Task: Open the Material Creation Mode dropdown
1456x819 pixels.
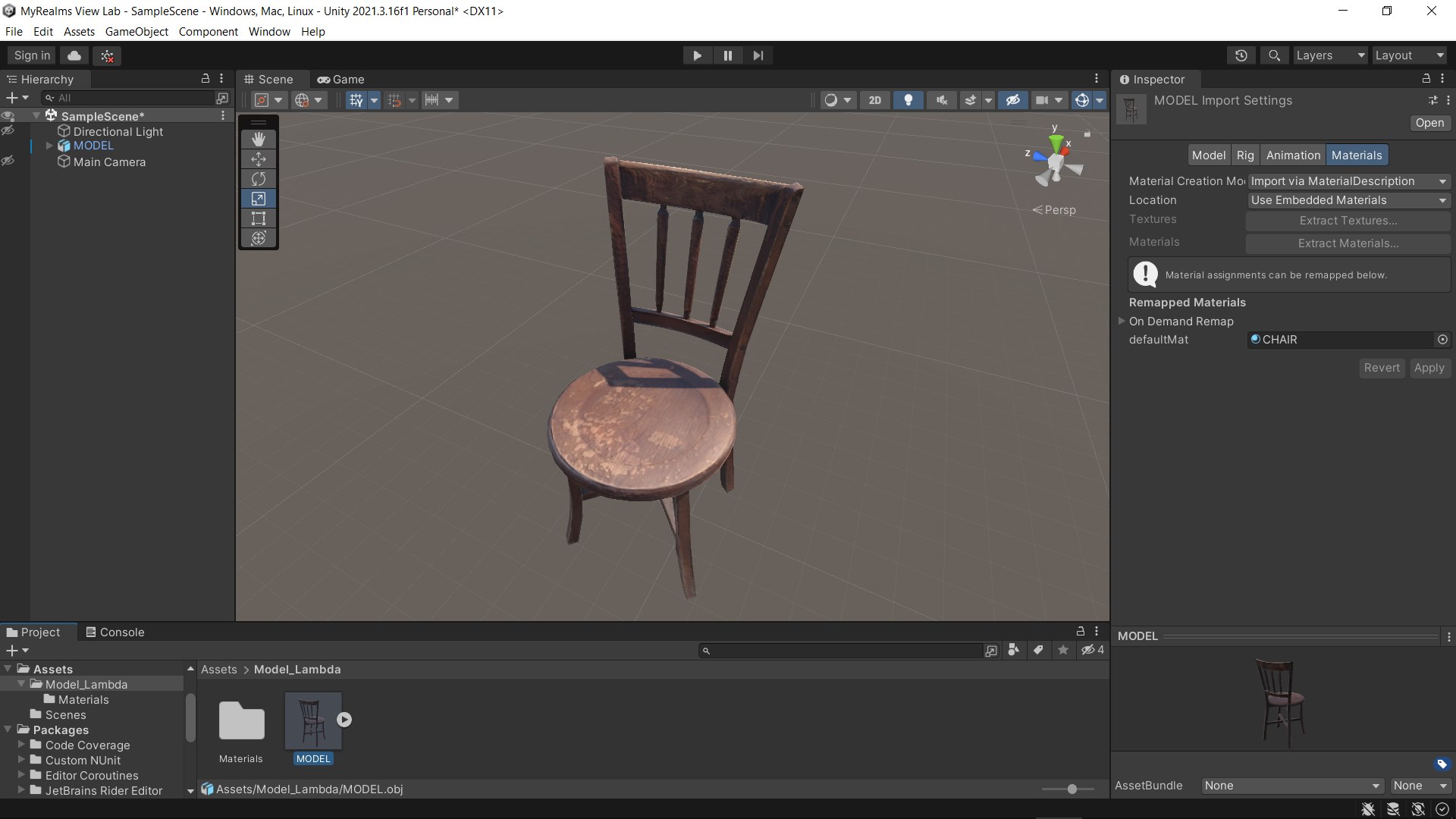Action: [x=1348, y=181]
